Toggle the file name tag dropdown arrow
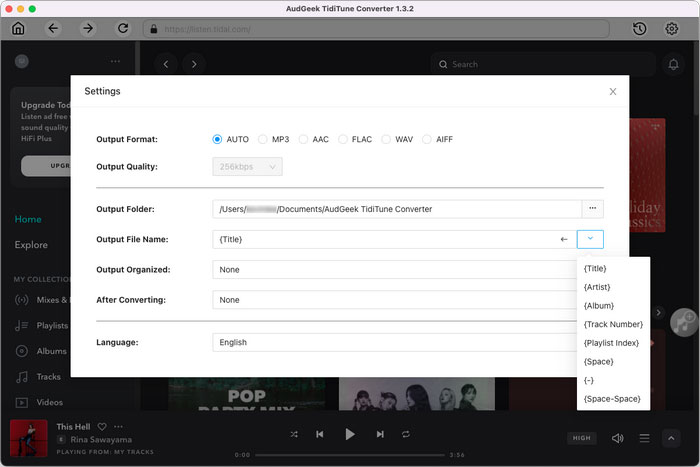 point(590,239)
